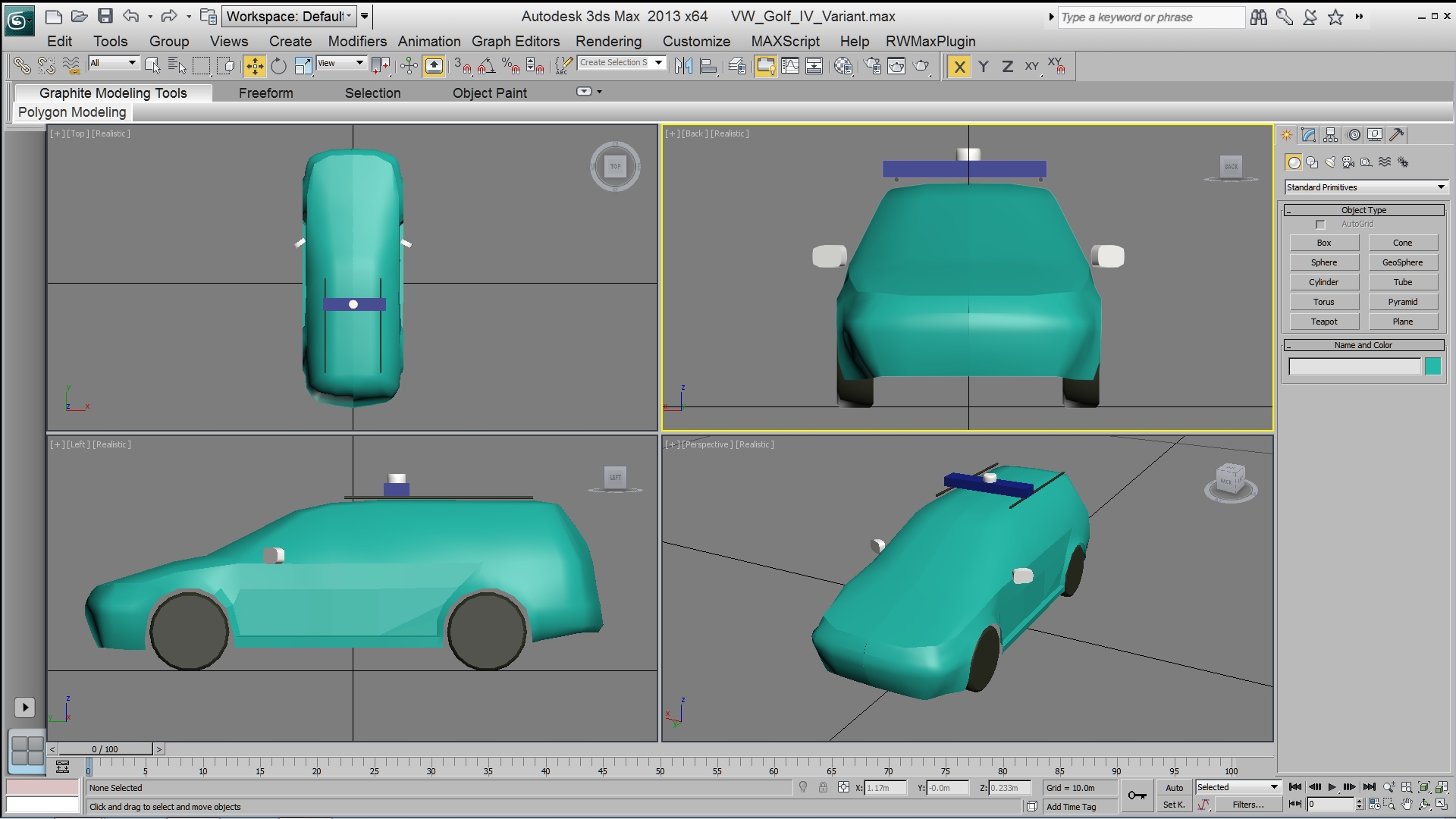The height and width of the screenshot is (819, 1456).
Task: Open the Mirror tool
Action: [683, 67]
